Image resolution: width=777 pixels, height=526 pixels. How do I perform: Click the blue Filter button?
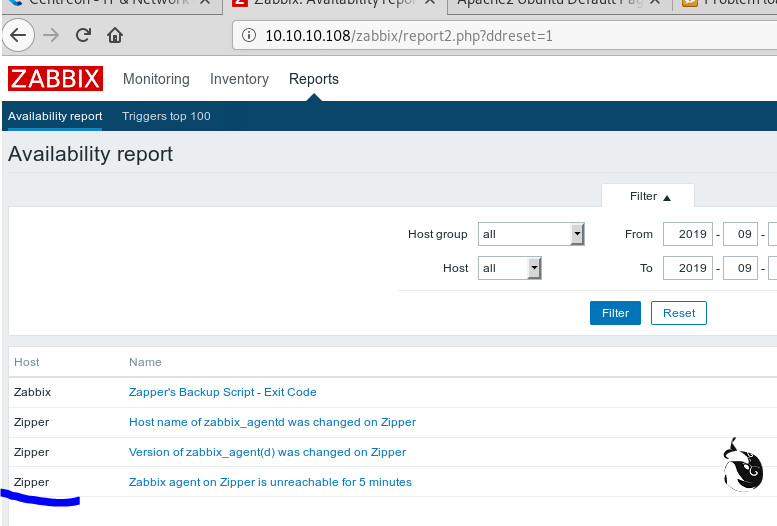pyautogui.click(x=615, y=313)
